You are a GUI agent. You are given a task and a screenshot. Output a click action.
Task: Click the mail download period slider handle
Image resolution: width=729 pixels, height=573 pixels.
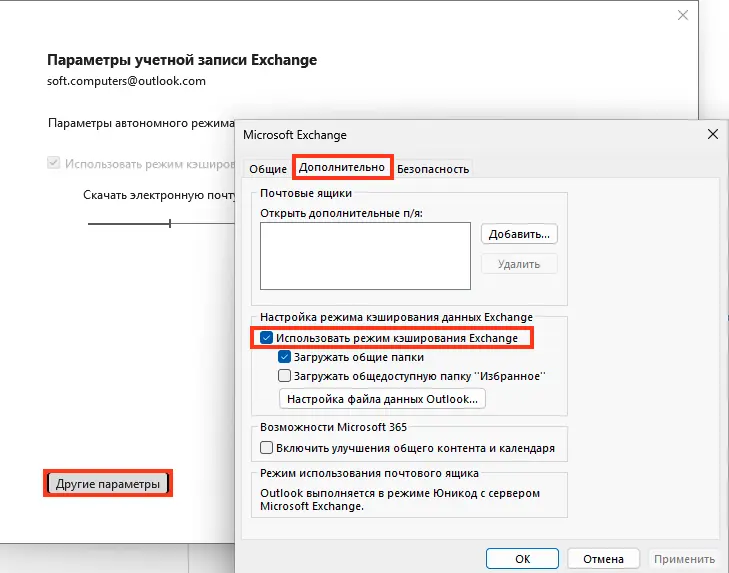170,224
